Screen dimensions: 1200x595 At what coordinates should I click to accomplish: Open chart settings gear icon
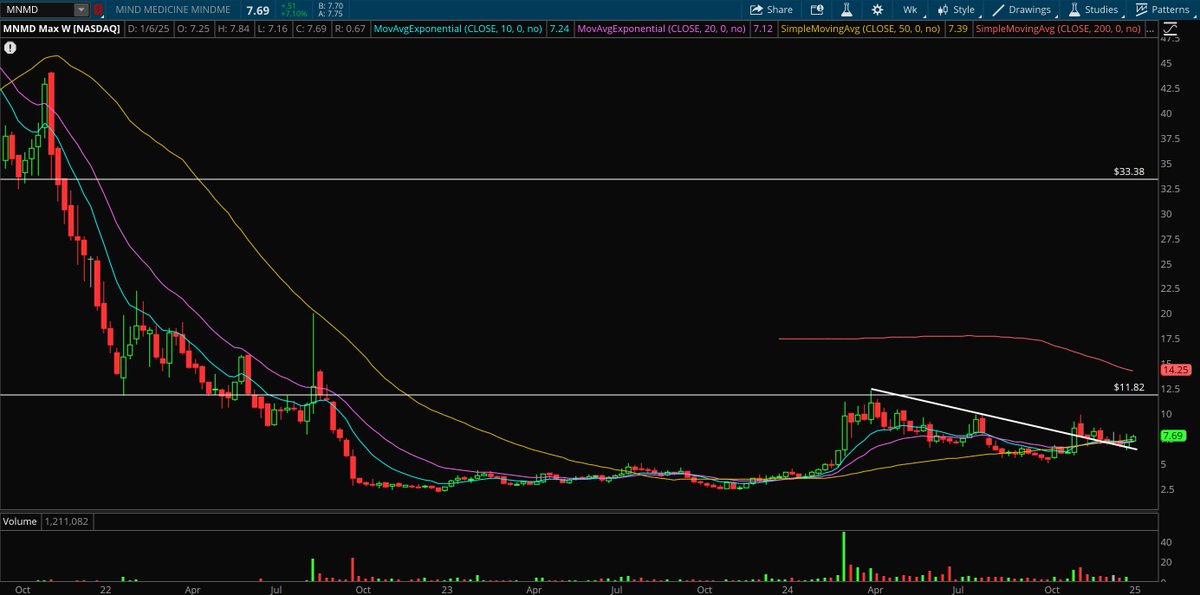tap(877, 9)
